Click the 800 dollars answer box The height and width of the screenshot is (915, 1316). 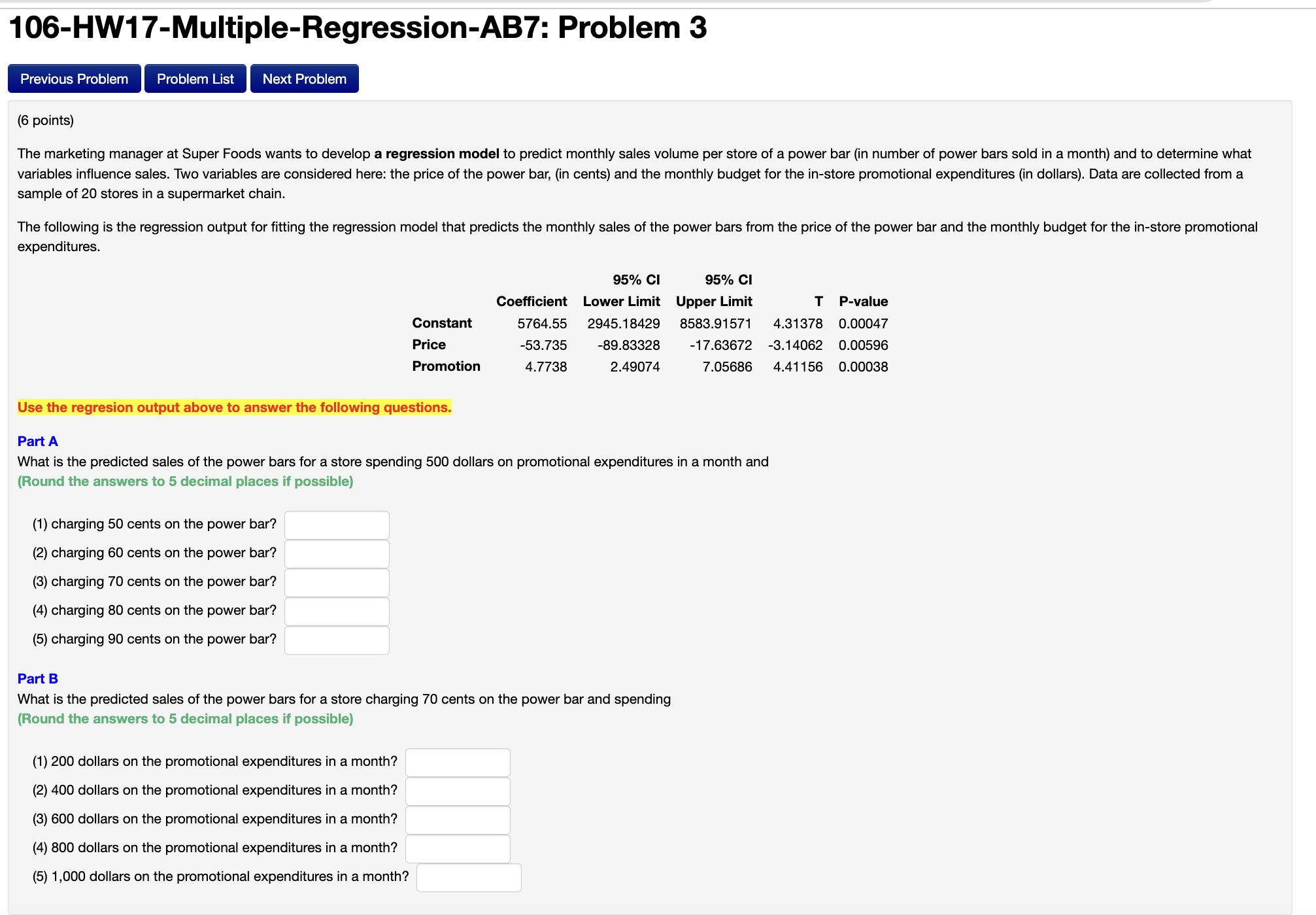click(458, 849)
